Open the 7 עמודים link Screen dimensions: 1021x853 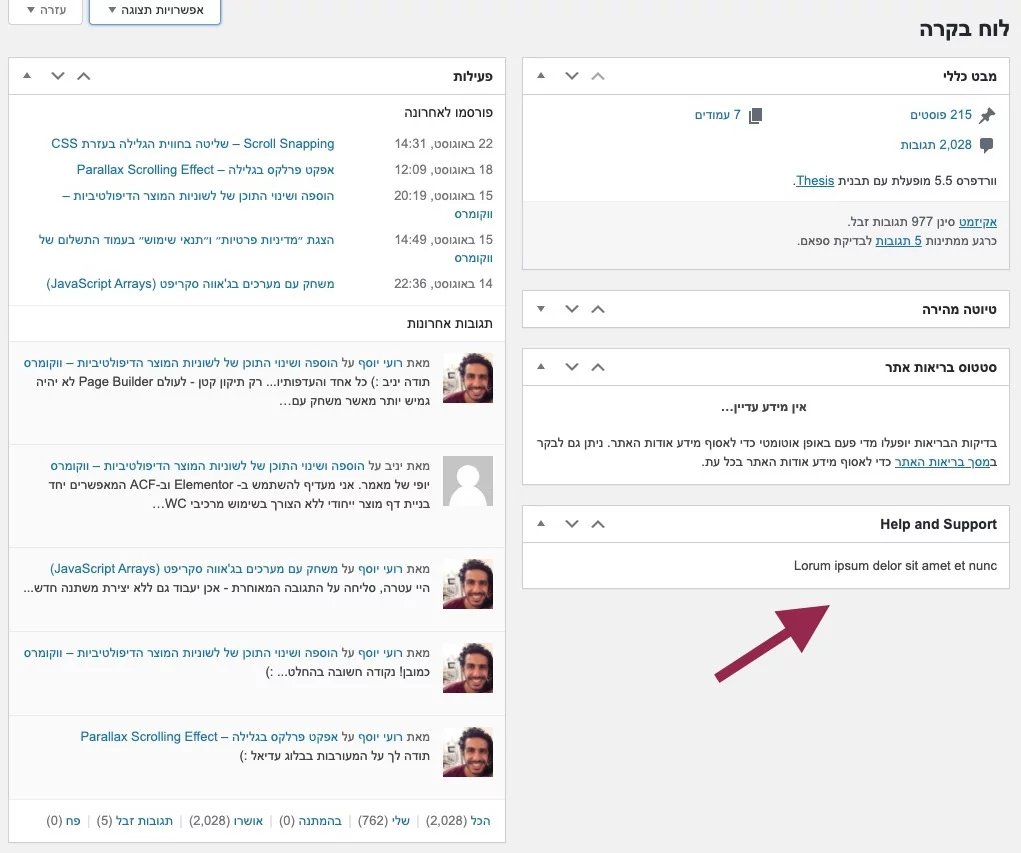coord(718,115)
